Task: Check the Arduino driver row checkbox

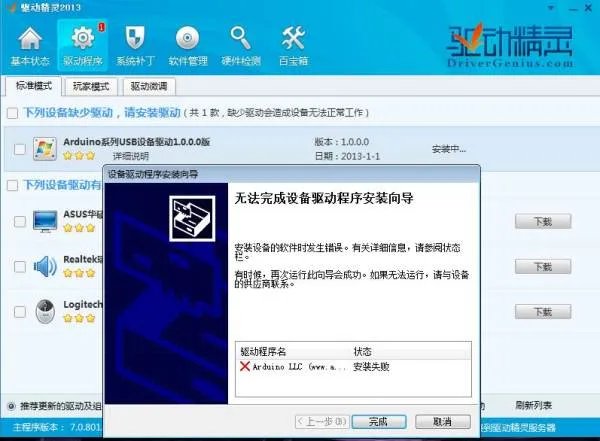Action: 20,149
